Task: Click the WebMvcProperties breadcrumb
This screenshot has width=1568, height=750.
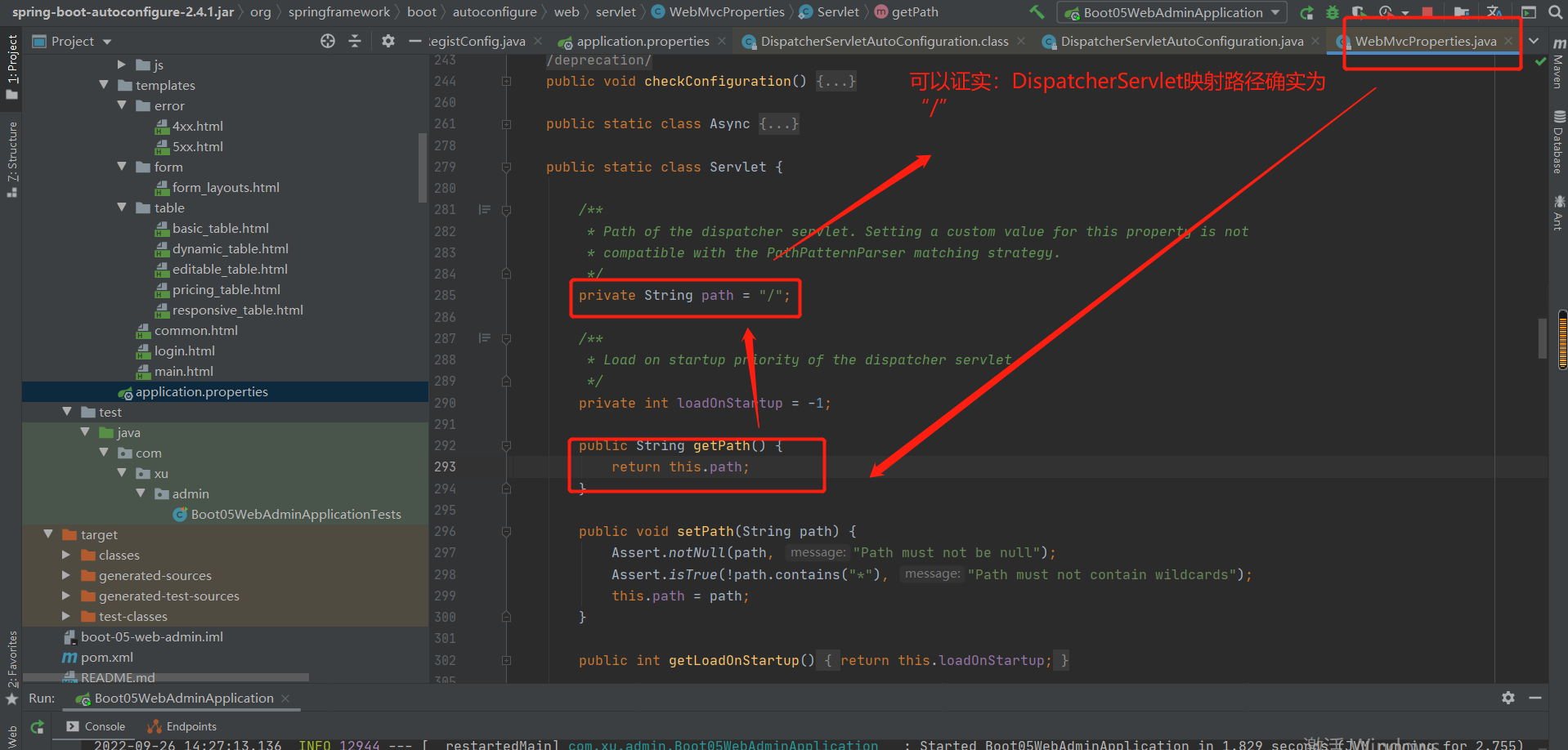Action: pos(726,12)
